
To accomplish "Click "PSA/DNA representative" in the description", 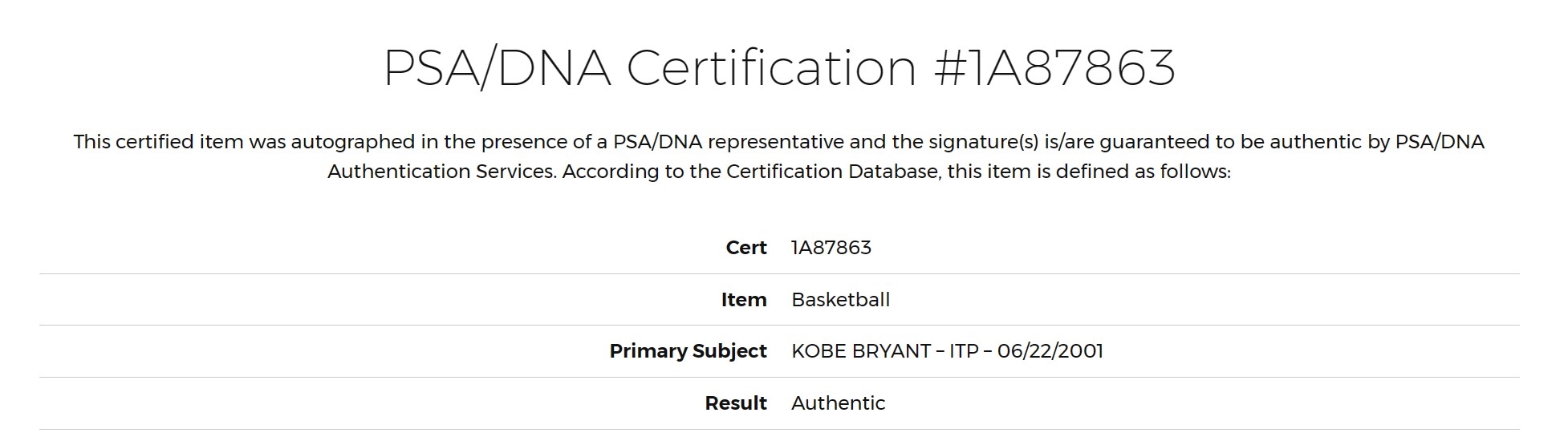I will click(729, 142).
